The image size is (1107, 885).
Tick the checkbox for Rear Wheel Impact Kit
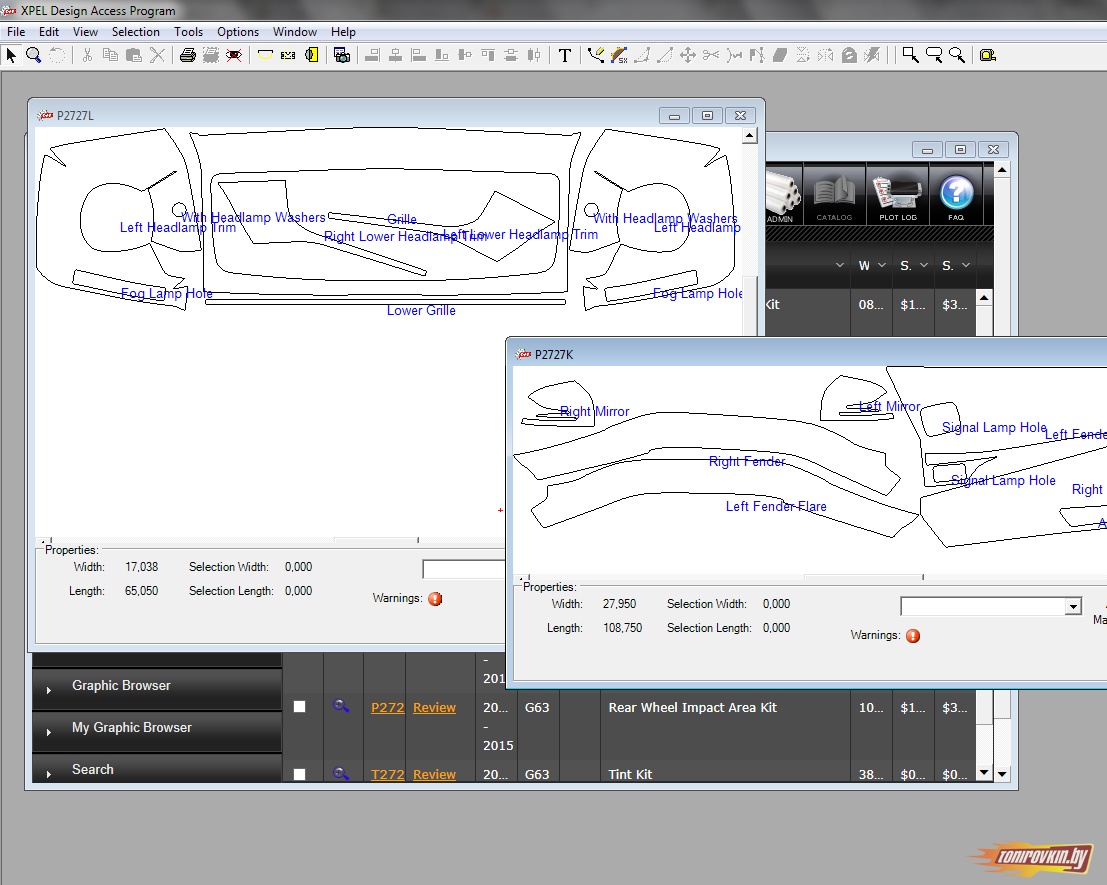299,706
